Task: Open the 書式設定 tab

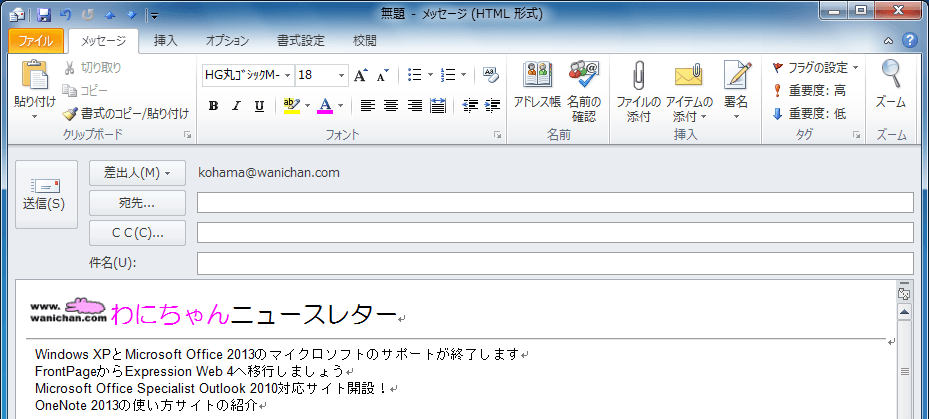Action: (300, 41)
